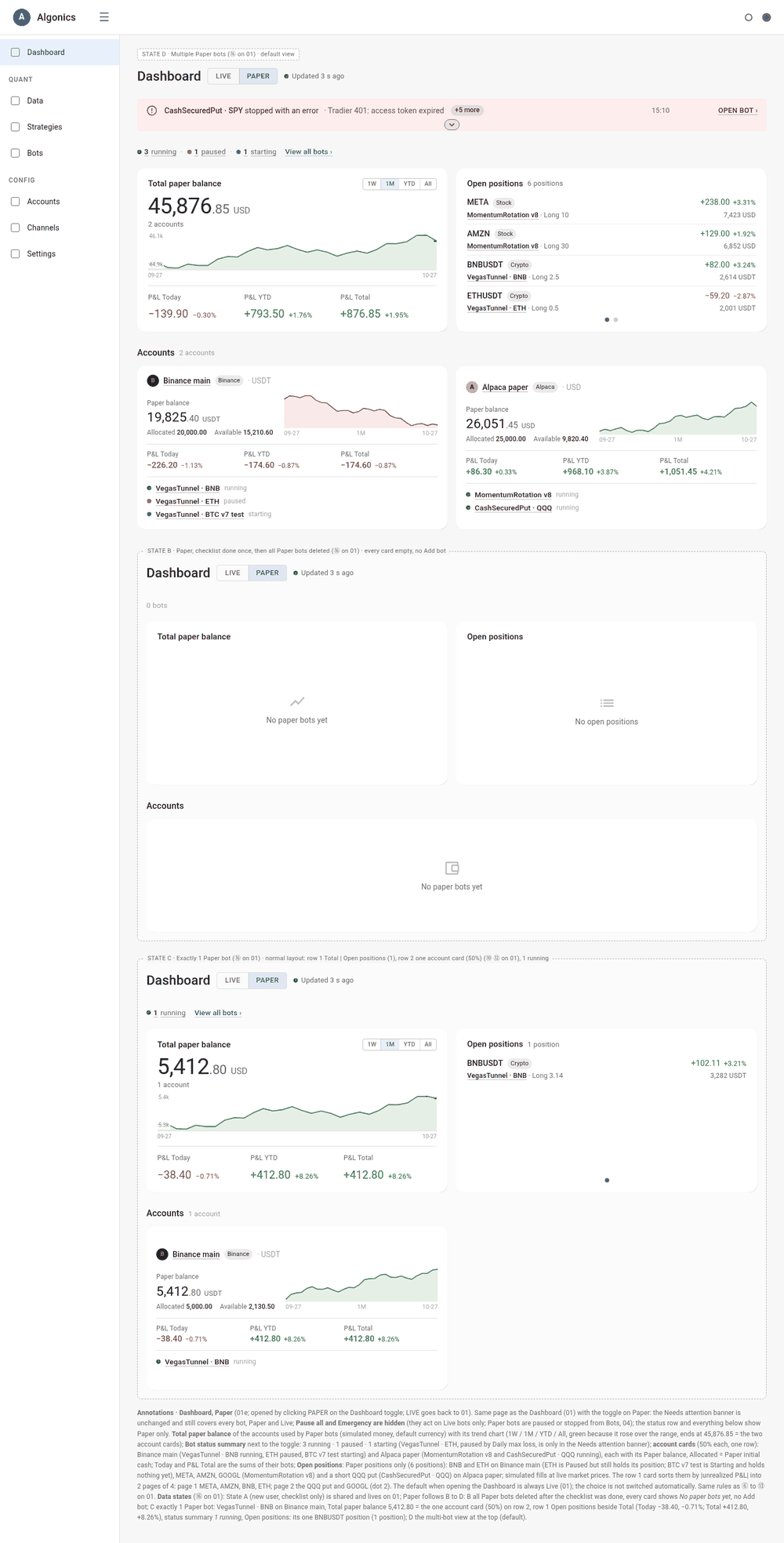Expand the error banner with the chevron
The width and height of the screenshot is (784, 1543).
pyautogui.click(x=452, y=125)
